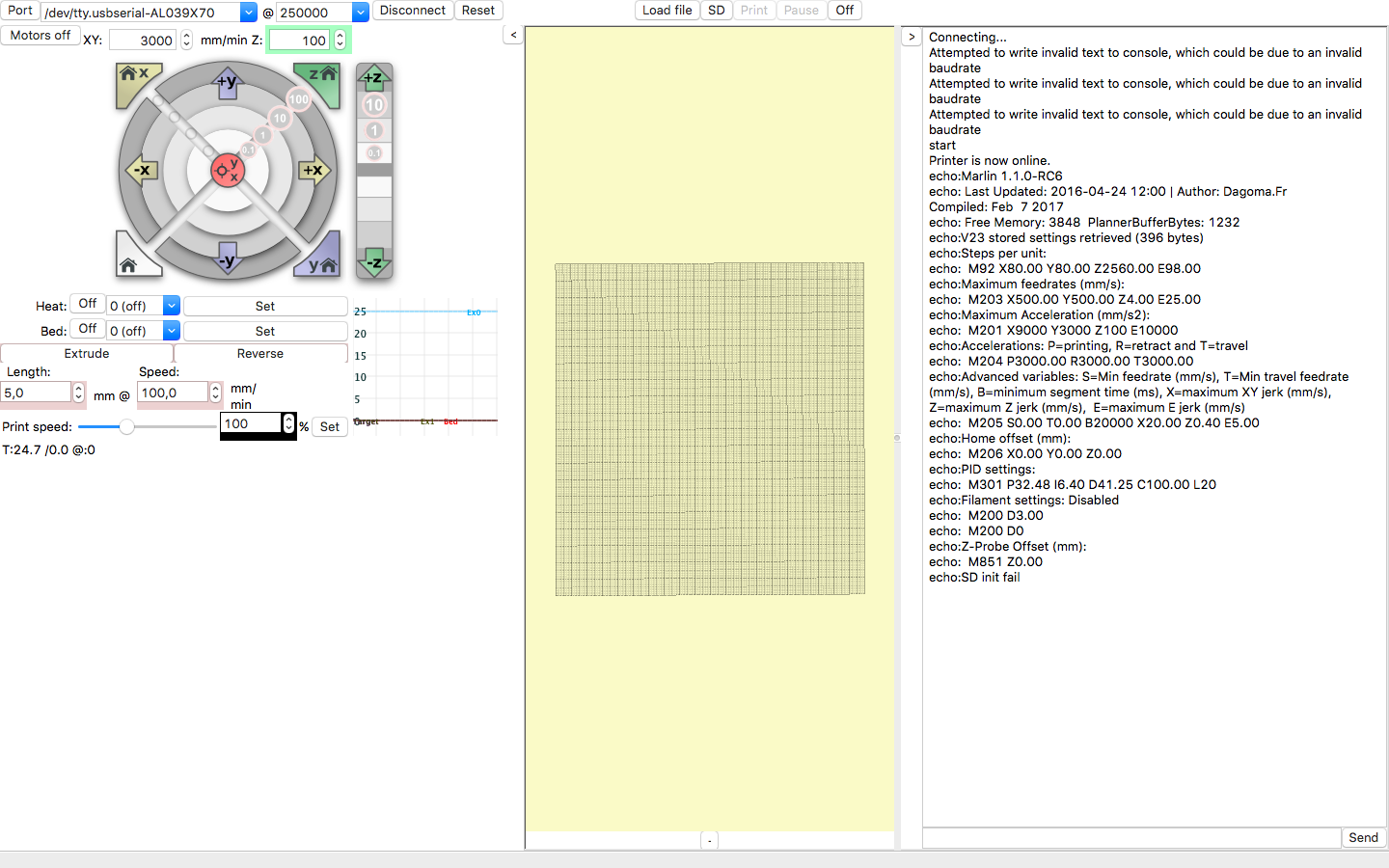Turn off the hotend Heat
This screenshot has height=868, width=1389.
tap(87, 305)
